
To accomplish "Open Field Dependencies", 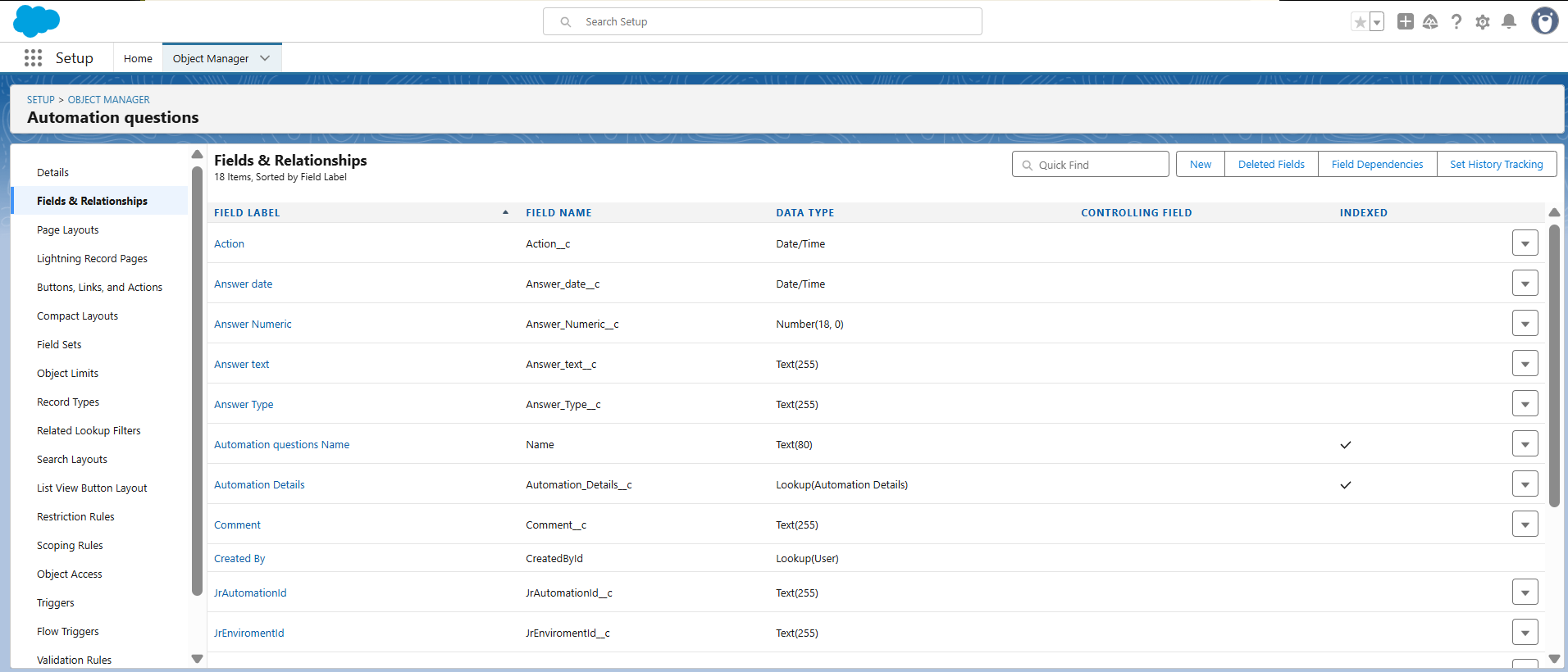I will pos(1377,164).
